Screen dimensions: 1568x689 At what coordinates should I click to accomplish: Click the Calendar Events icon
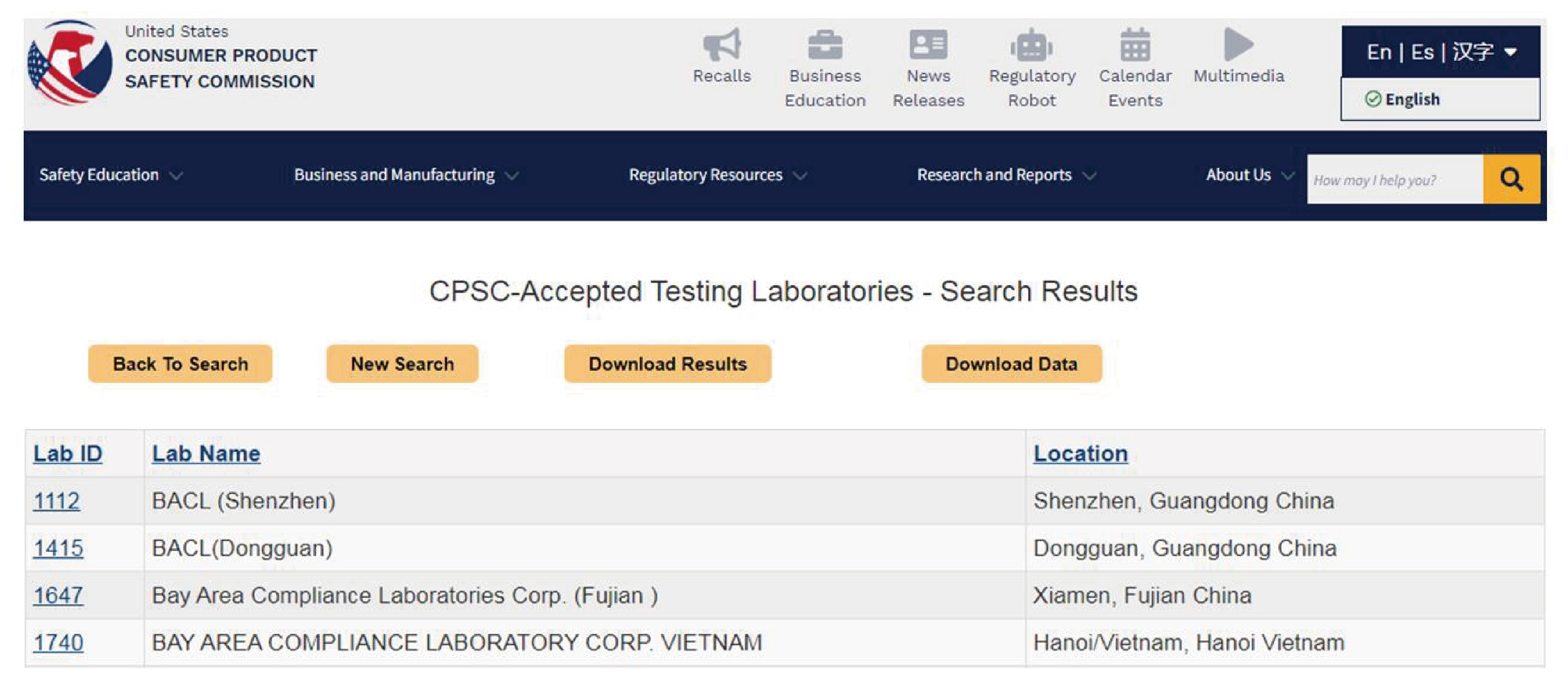pos(1135,44)
